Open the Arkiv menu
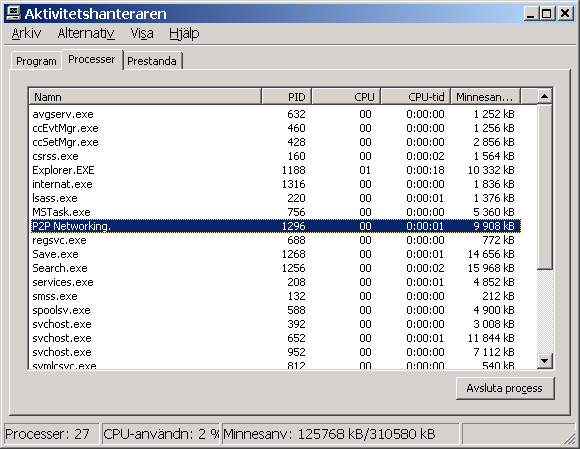The height and width of the screenshot is (449, 580). pos(26,34)
